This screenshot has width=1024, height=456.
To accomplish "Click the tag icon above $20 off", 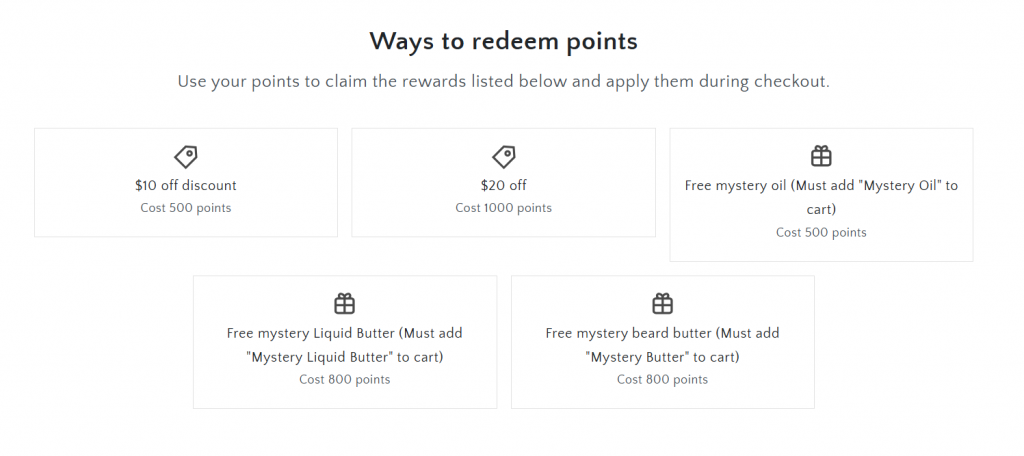I will coord(504,157).
